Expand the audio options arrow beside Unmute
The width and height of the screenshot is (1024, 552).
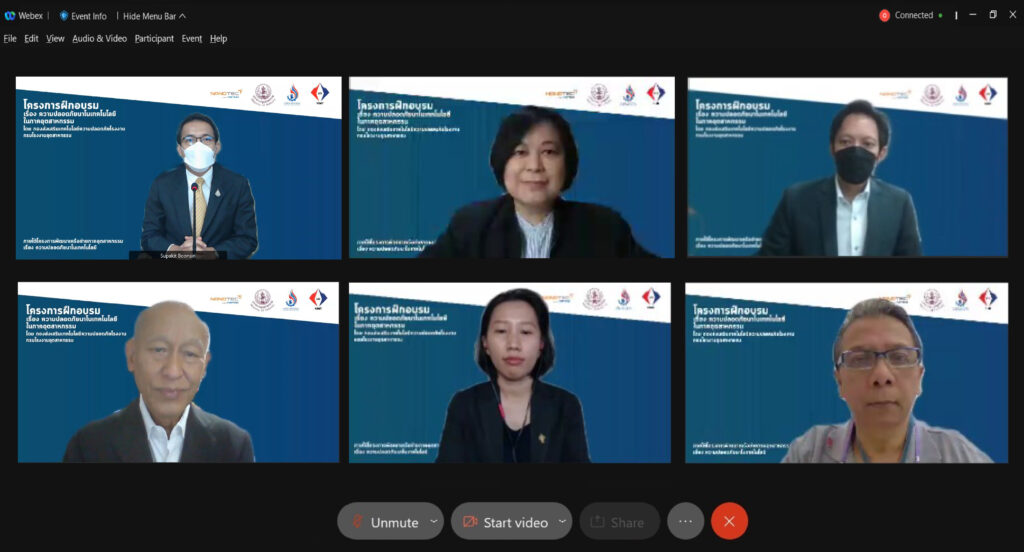click(x=433, y=521)
